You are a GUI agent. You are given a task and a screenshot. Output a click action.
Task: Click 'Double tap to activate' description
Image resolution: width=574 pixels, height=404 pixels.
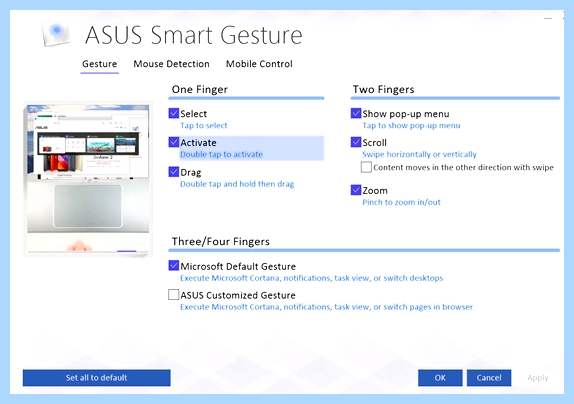pos(221,154)
